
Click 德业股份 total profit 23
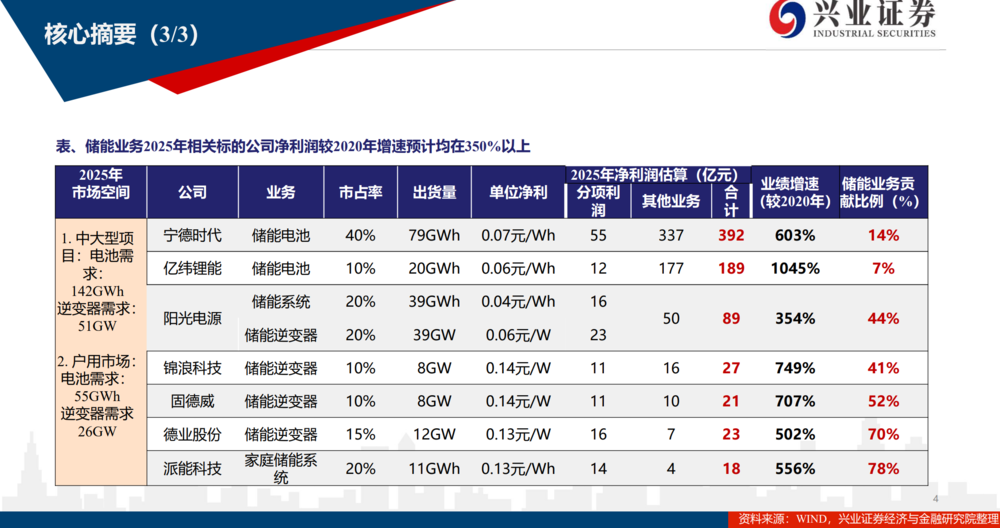click(x=731, y=434)
